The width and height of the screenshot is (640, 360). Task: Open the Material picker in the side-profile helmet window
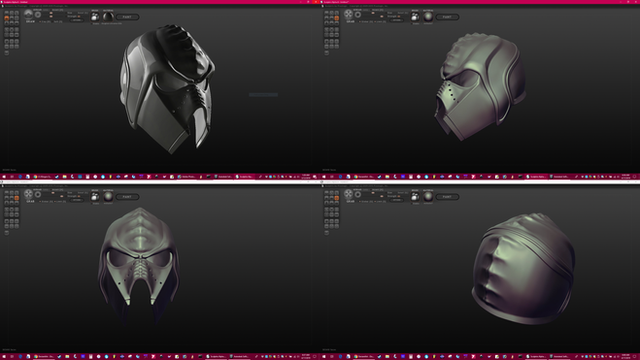tap(428, 17)
